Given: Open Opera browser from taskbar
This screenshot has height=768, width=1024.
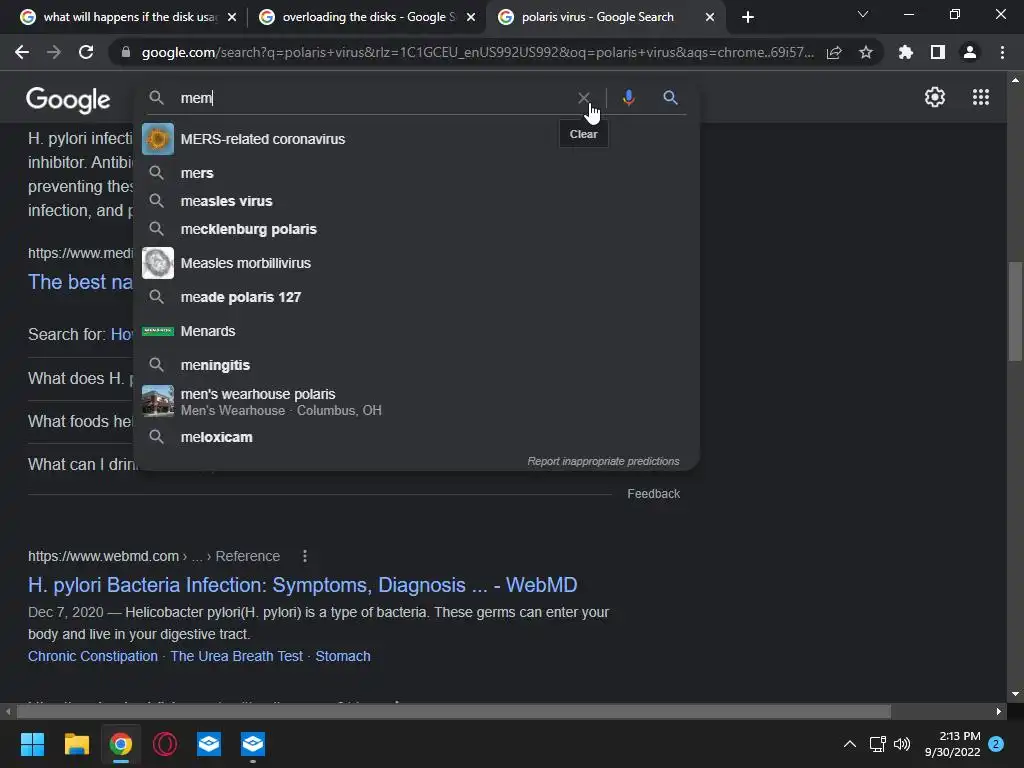Looking at the screenshot, I should click(x=165, y=744).
